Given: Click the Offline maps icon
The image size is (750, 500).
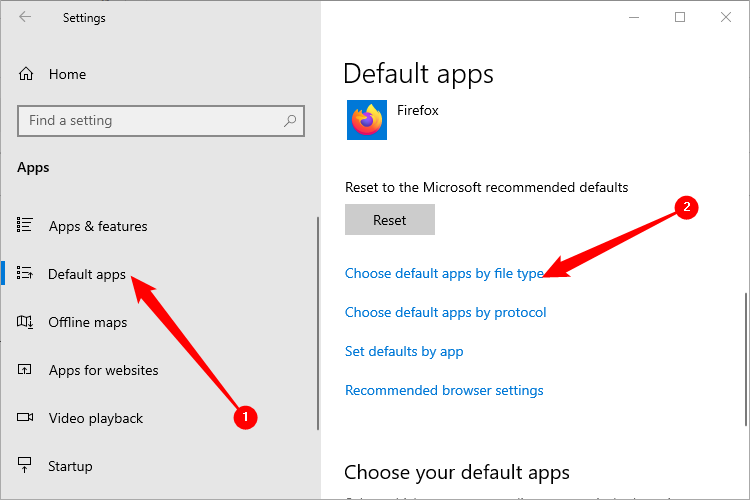Looking at the screenshot, I should [27, 322].
